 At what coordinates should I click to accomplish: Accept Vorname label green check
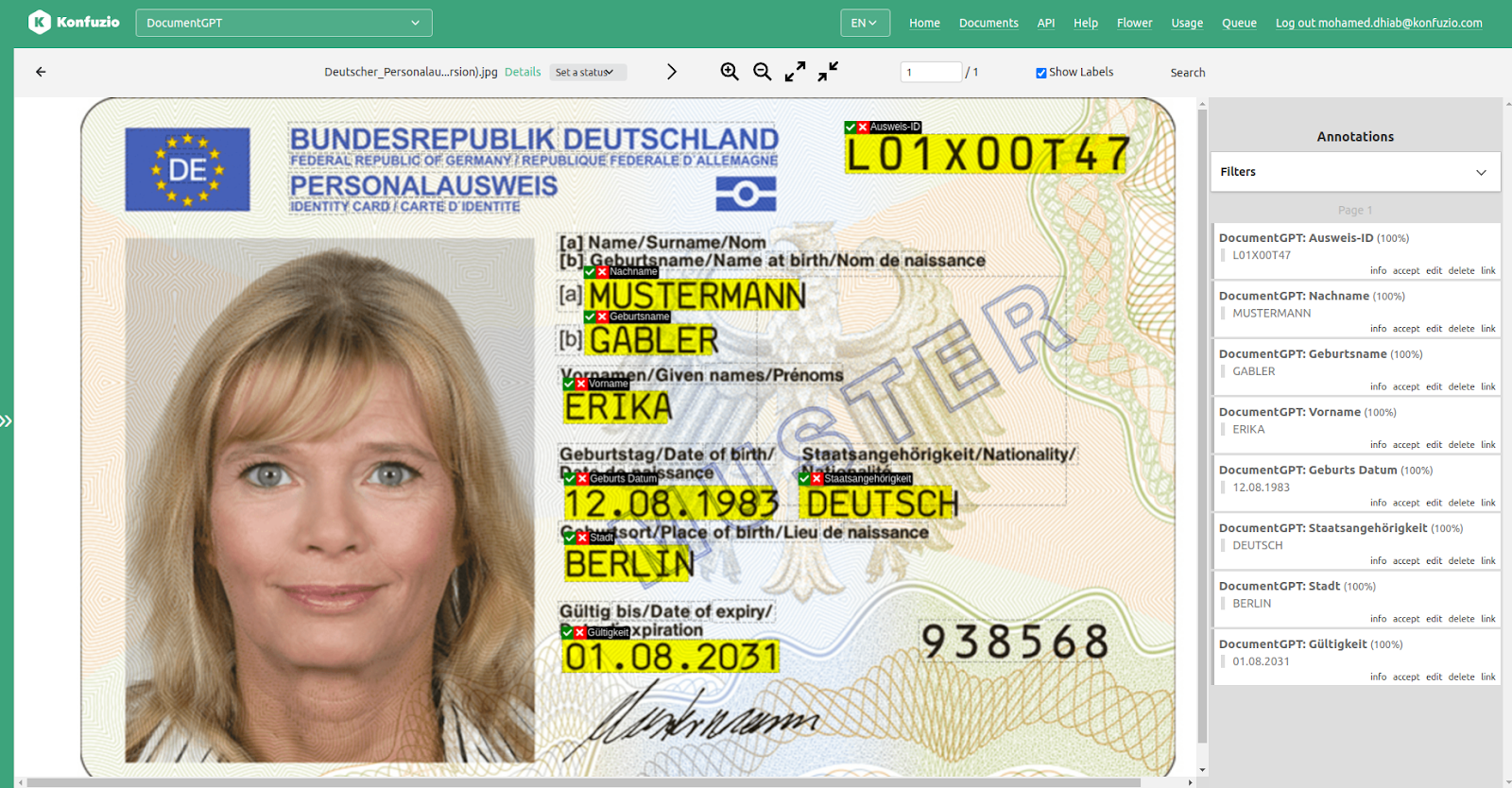569,384
